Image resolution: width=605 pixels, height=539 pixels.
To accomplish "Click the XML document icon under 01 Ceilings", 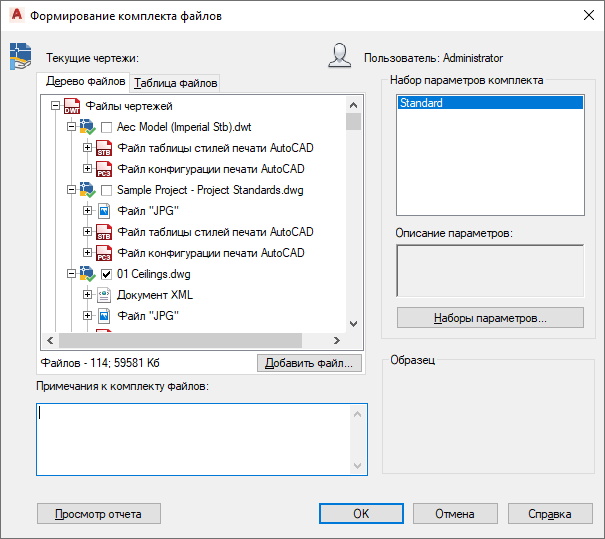I will pos(103,295).
